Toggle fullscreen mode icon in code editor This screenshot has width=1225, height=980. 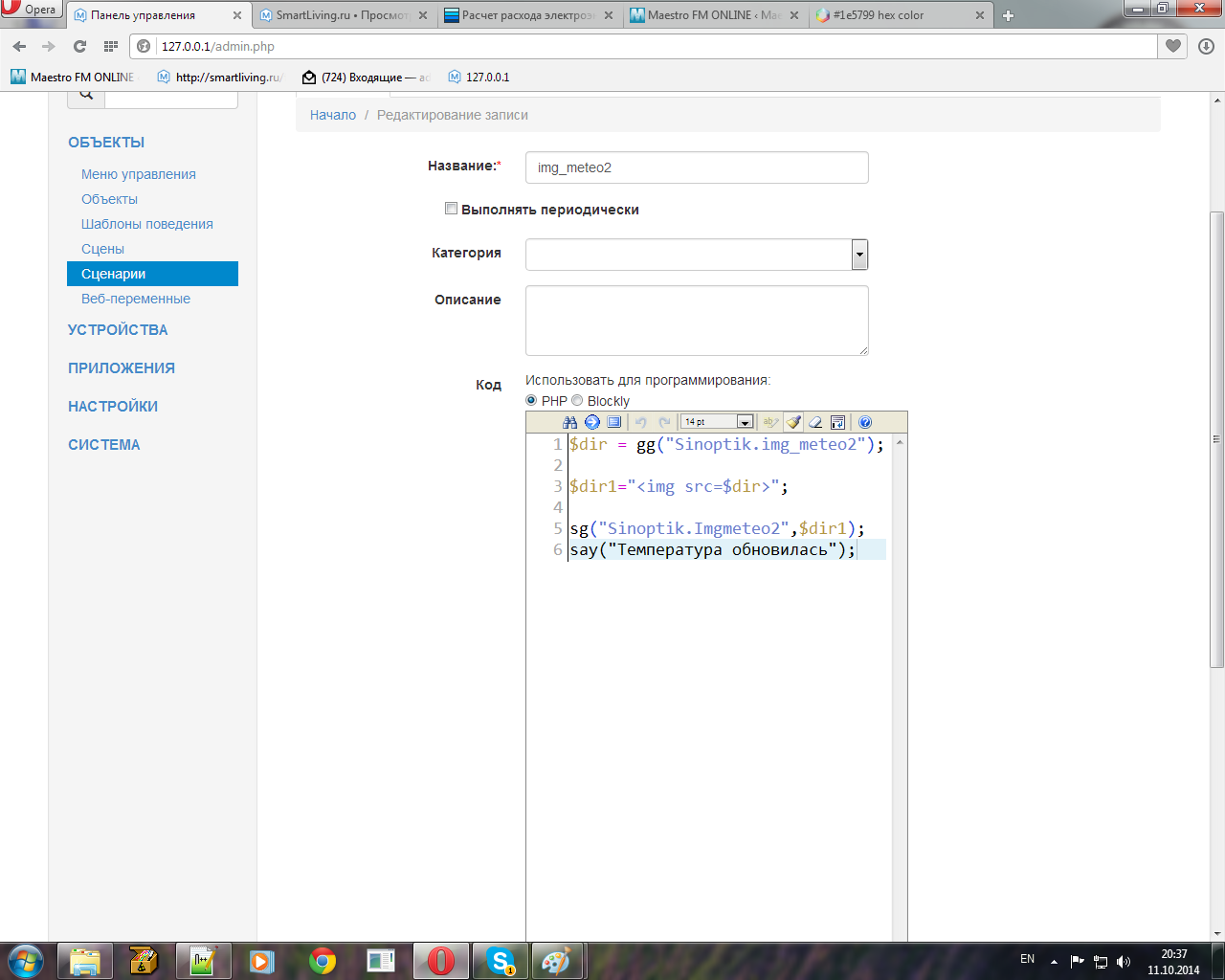pyautogui.click(x=614, y=422)
